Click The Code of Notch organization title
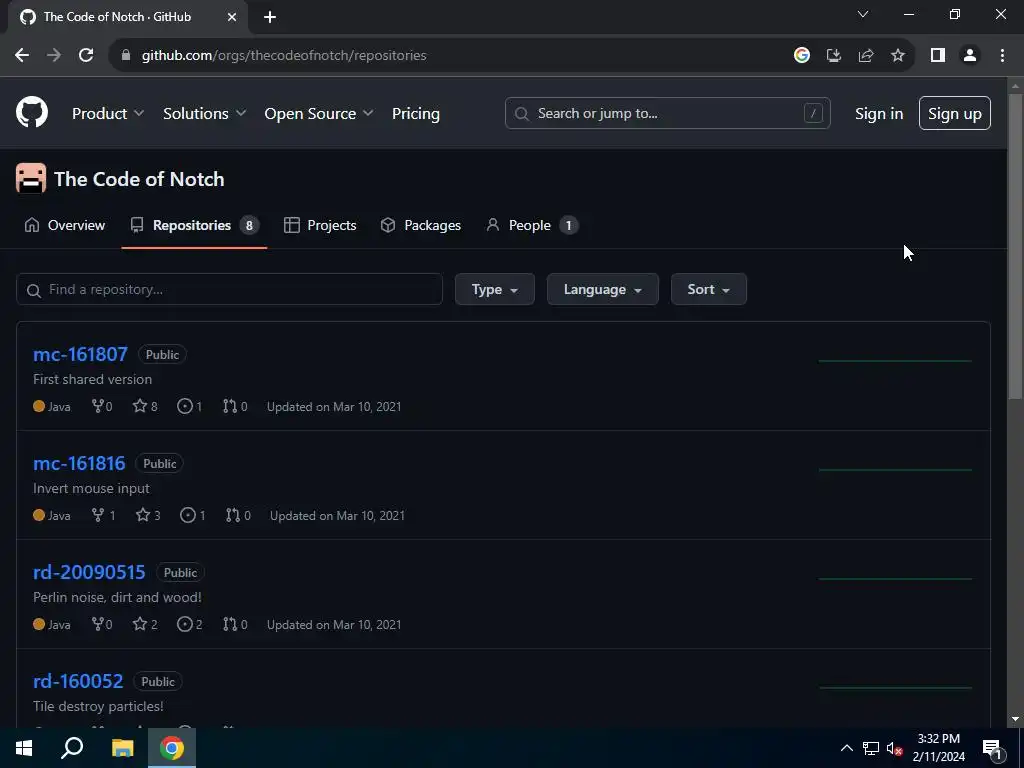 click(139, 179)
